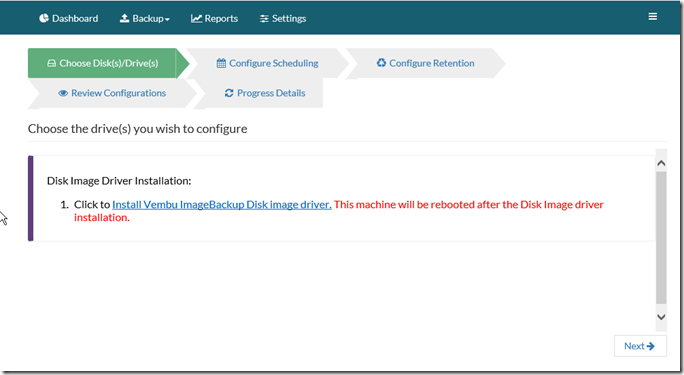Click the Reports chart icon
Screen dimensions: 684x375
(196, 18)
